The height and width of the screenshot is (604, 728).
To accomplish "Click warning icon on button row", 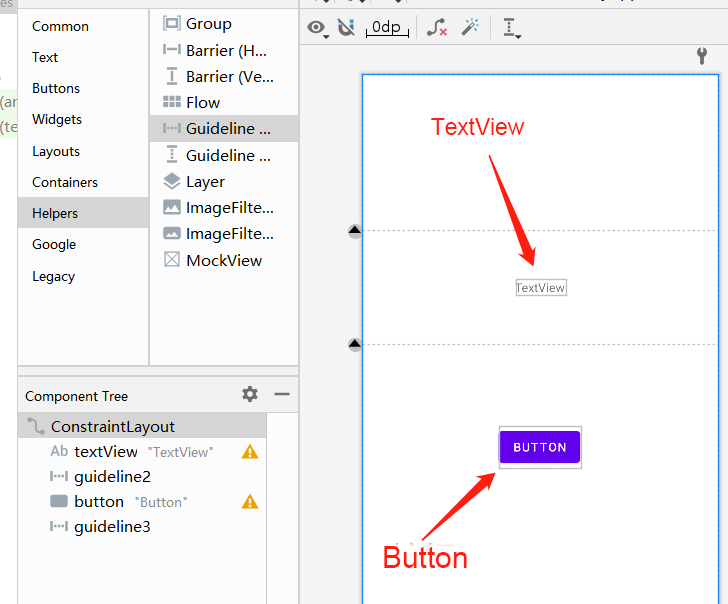I will pyautogui.click(x=250, y=502).
